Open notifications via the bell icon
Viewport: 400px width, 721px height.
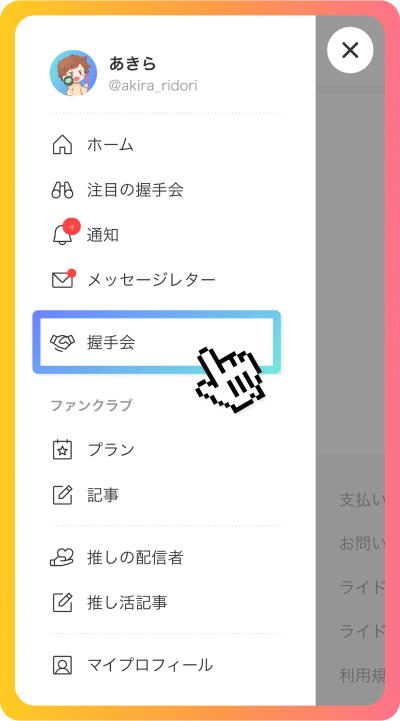[x=62, y=235]
